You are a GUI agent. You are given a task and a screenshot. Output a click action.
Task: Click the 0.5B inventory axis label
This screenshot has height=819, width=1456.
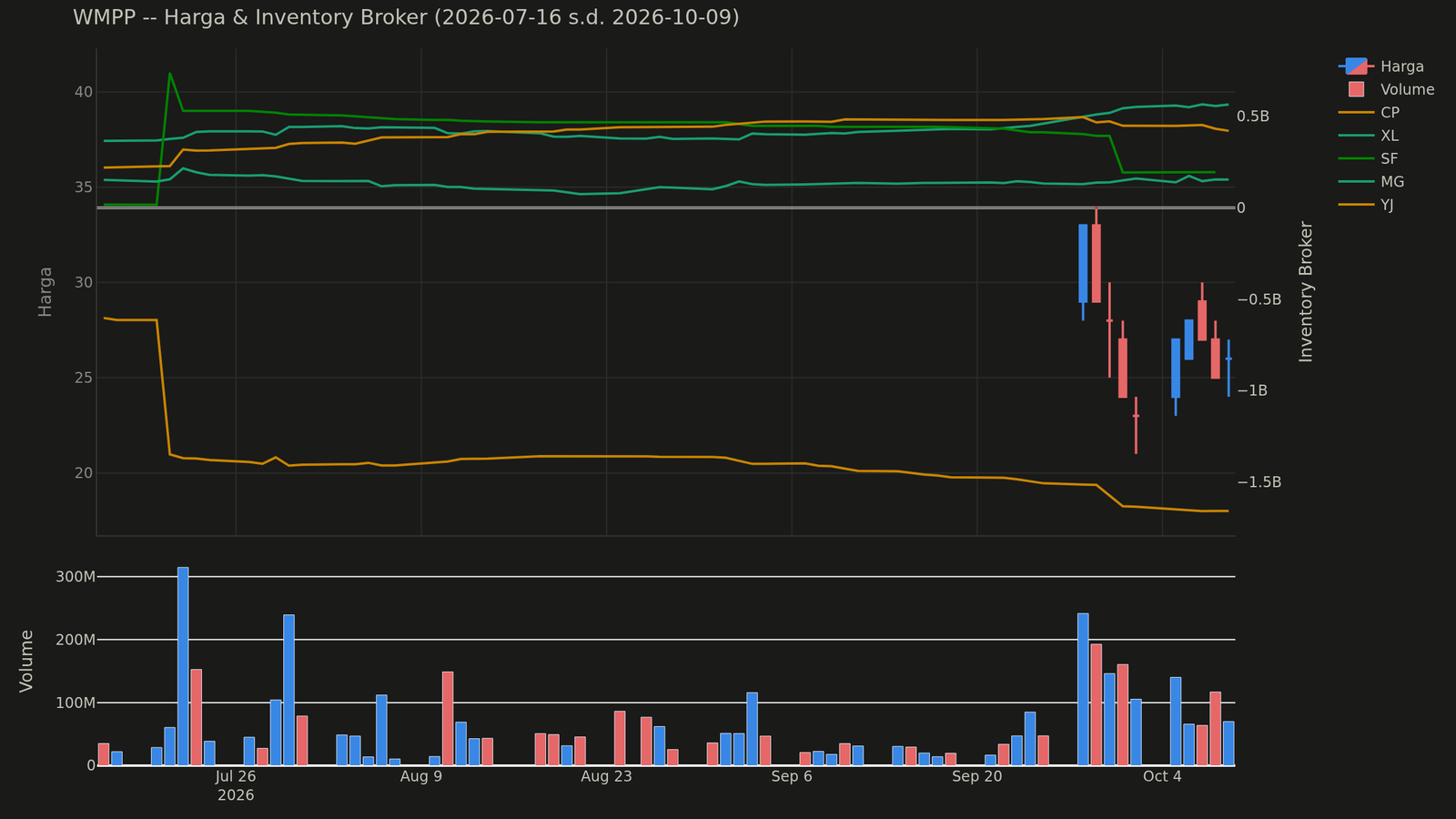tap(1253, 116)
